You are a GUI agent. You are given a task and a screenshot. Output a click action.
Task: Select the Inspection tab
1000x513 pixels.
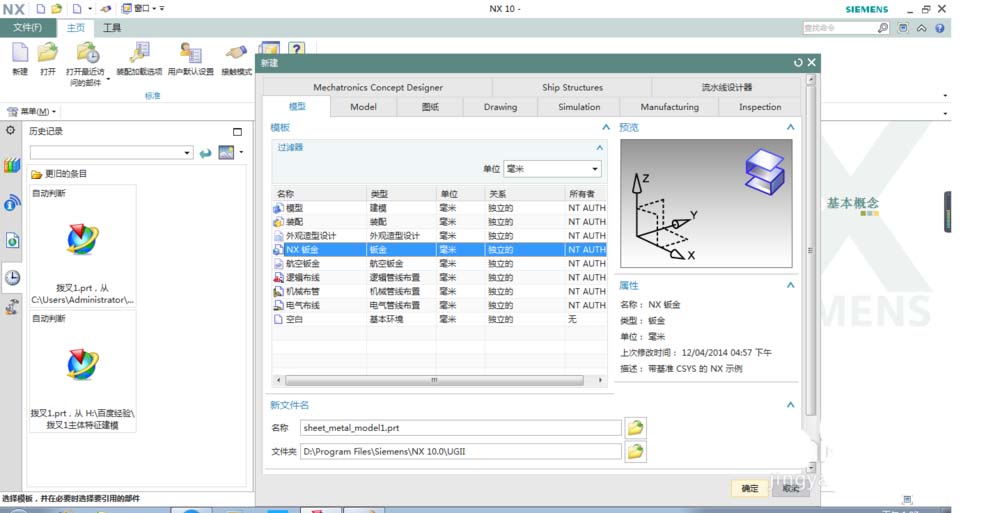click(x=760, y=107)
